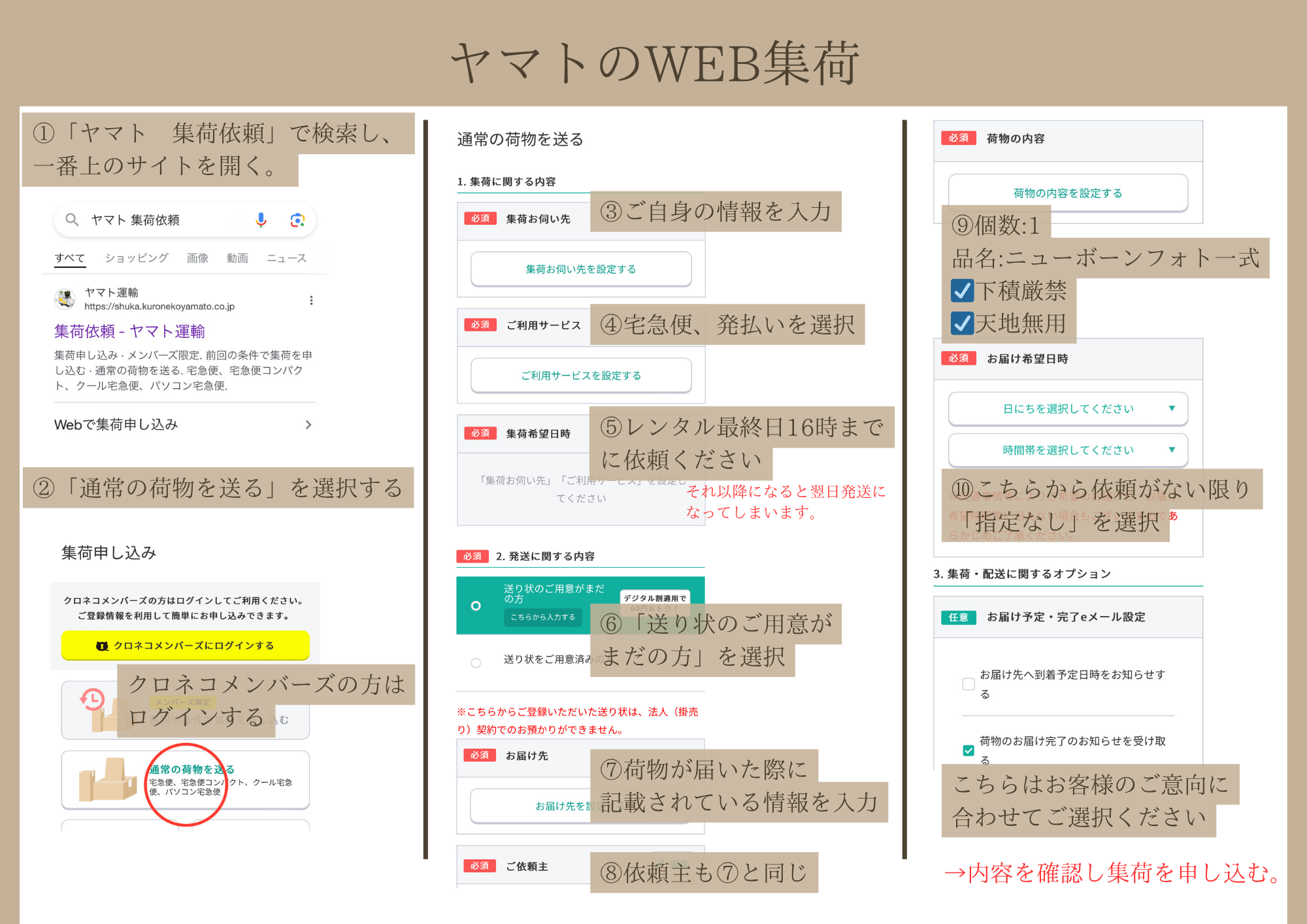Switch to the ニュース search tab
Viewport: 1307px width, 924px height.
click(x=286, y=258)
